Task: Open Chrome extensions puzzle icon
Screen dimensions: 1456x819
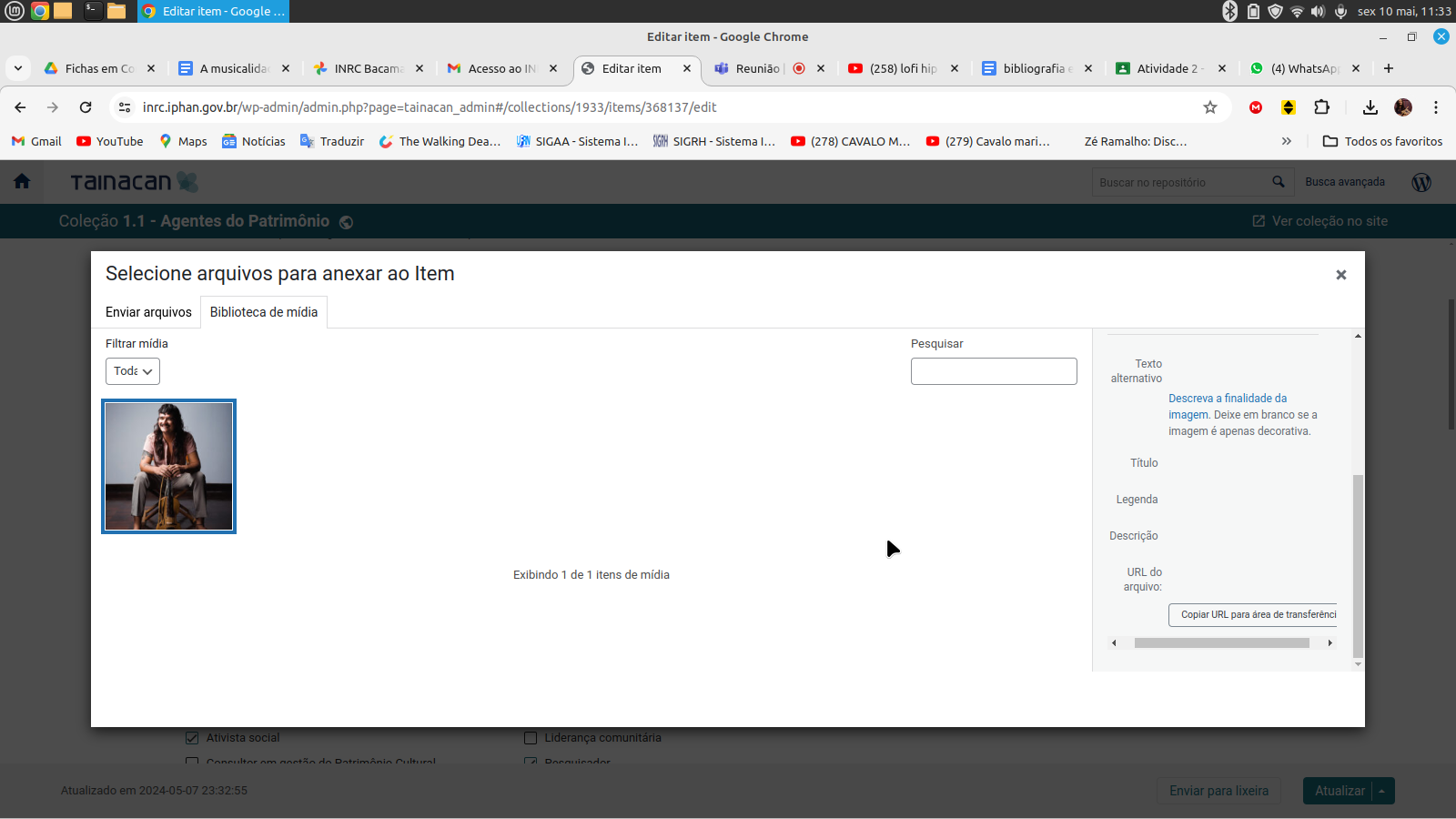Action: click(x=1322, y=107)
